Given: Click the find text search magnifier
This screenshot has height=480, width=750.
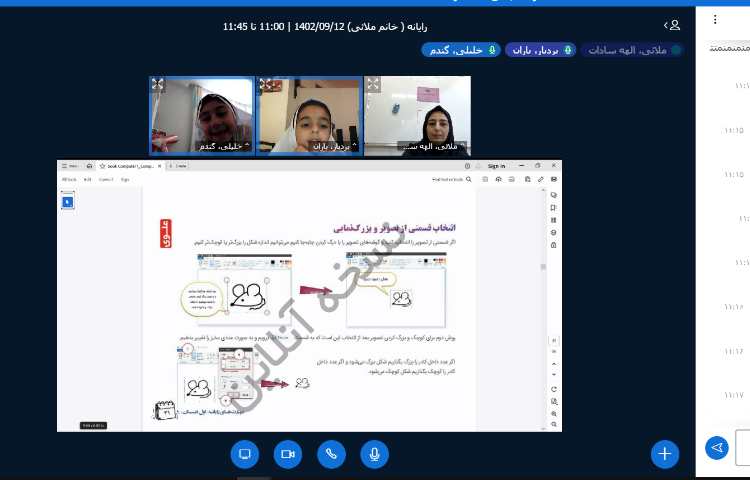Looking at the screenshot, I should click(x=469, y=179).
